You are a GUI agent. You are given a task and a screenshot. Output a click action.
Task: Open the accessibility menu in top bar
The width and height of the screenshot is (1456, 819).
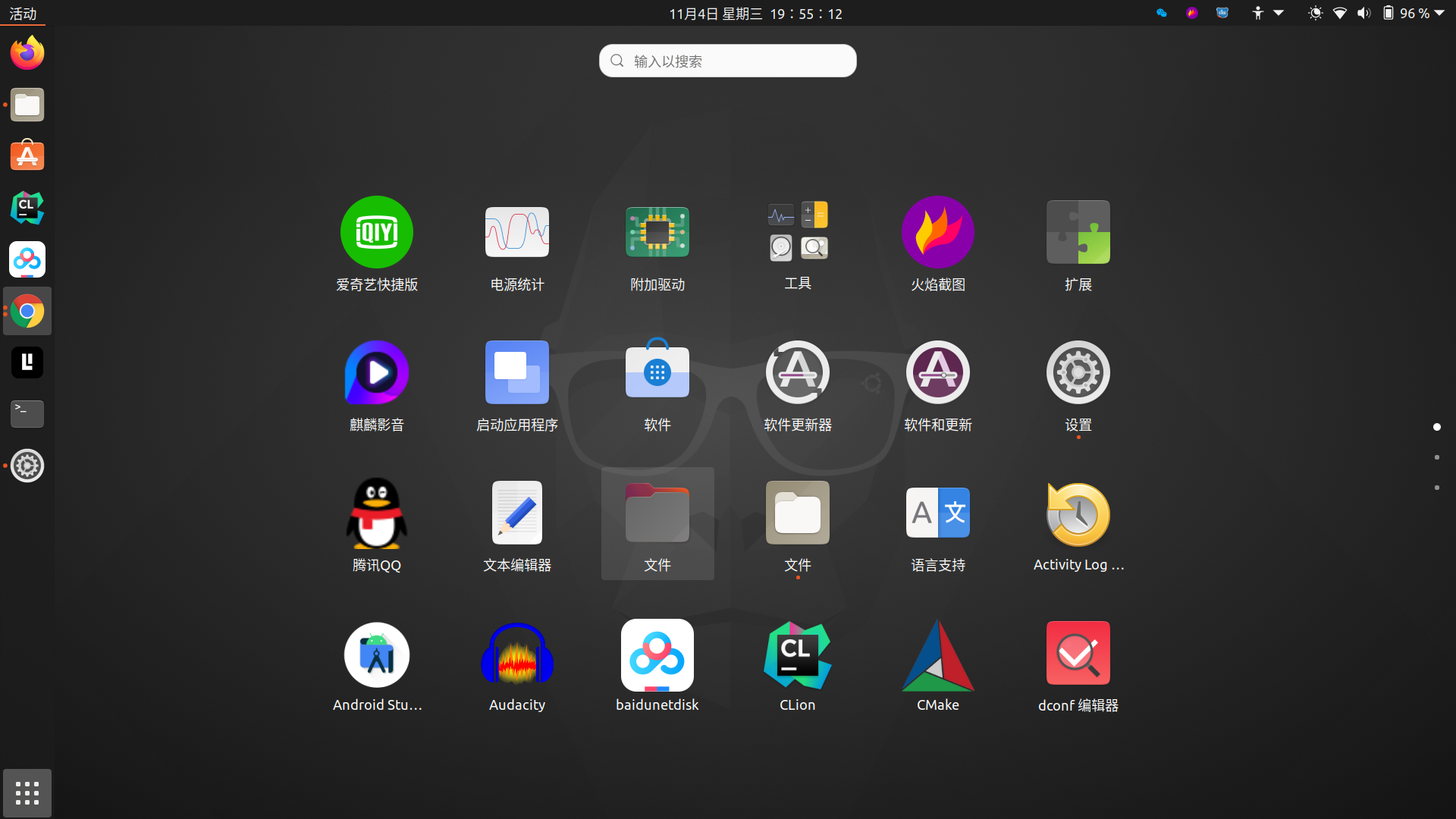point(1267,13)
